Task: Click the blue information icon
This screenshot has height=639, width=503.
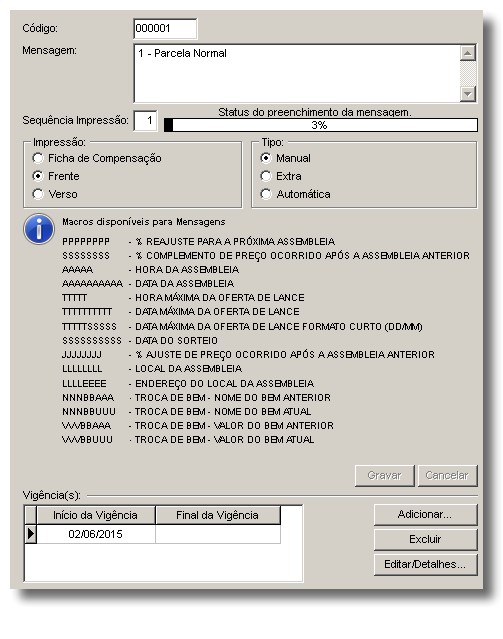Action: [39, 229]
